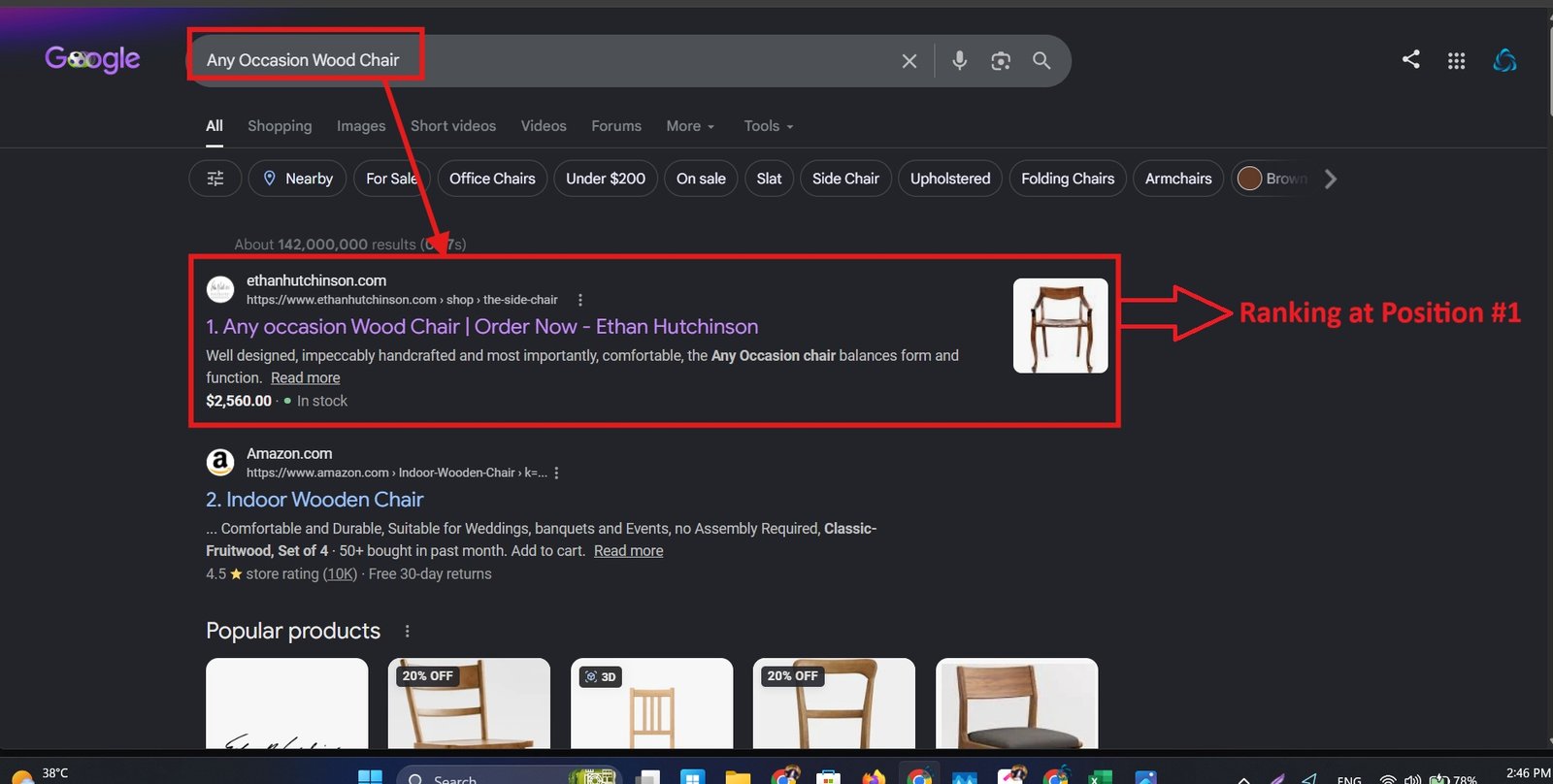Open search by image lens
The image size is (1553, 784).
(1001, 61)
